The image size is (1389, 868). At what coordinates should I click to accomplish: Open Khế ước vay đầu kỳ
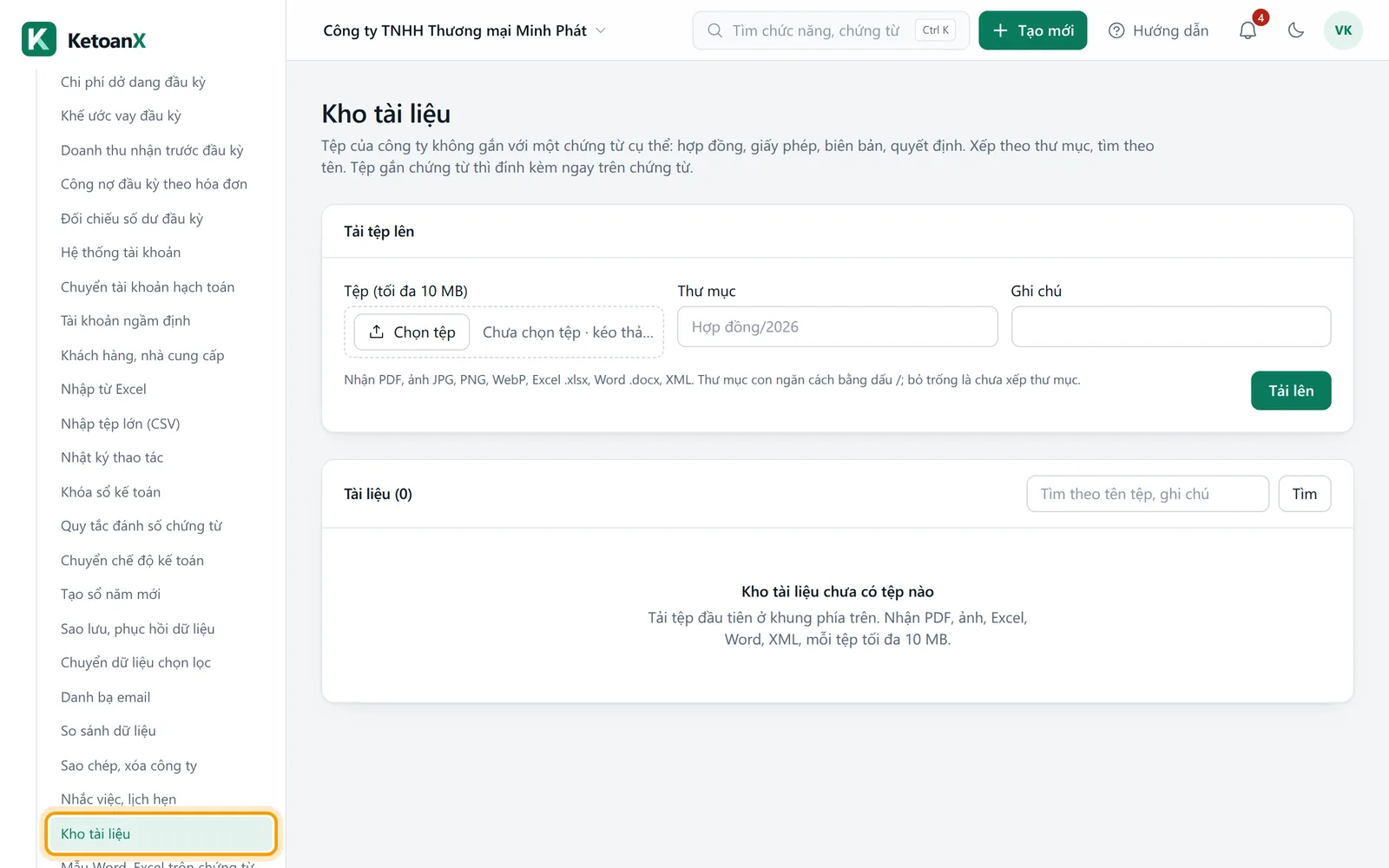(x=121, y=115)
